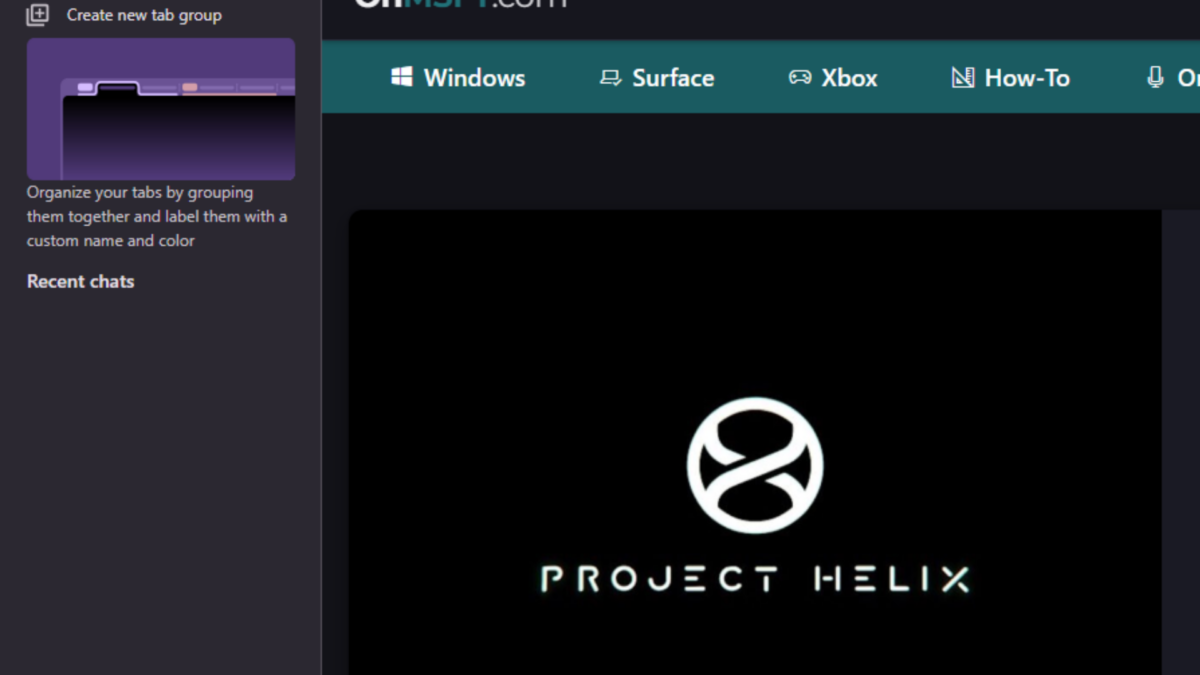Go to the Surface navigation section

click(x=673, y=78)
